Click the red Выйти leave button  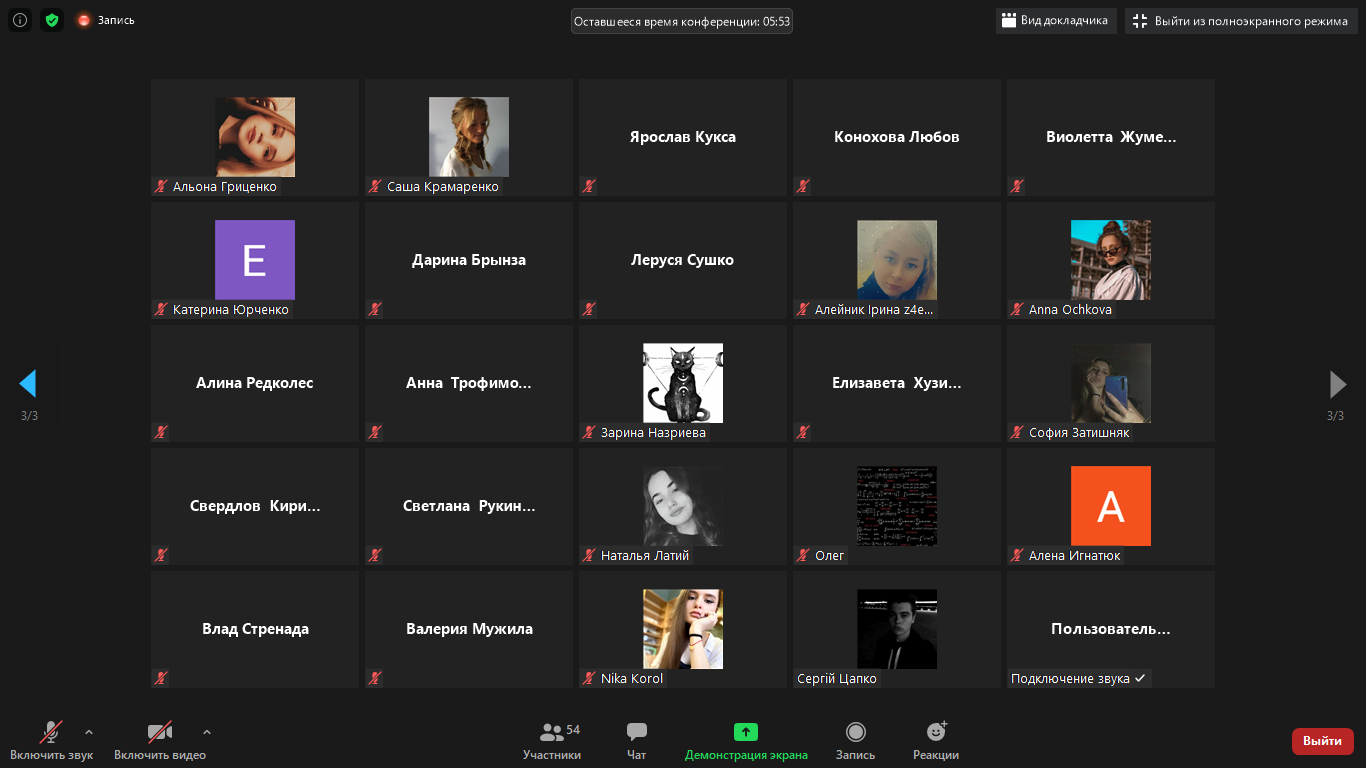[x=1322, y=741]
